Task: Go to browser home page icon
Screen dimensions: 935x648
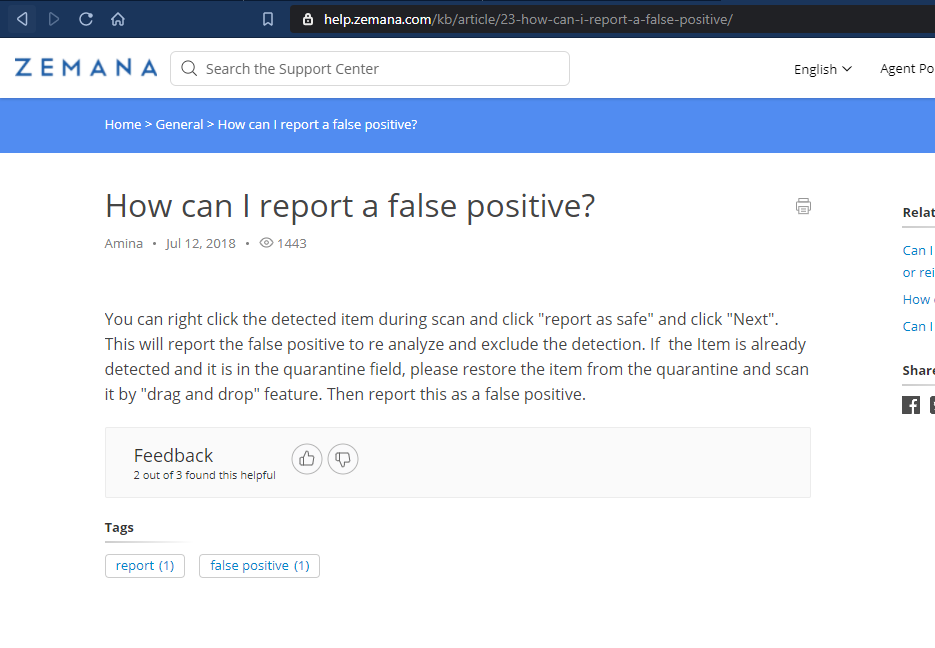Action: pos(118,19)
